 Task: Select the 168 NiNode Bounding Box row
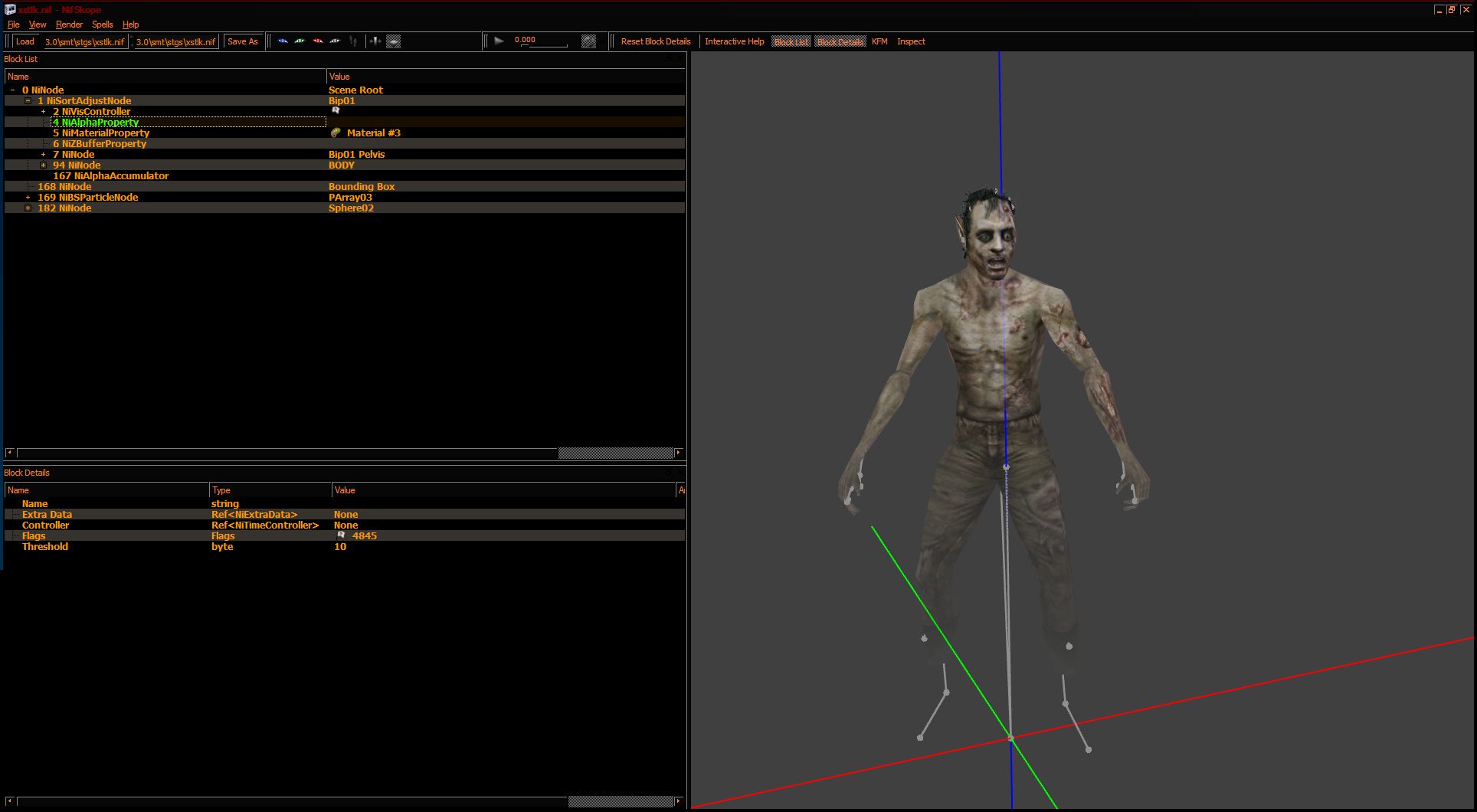point(345,186)
